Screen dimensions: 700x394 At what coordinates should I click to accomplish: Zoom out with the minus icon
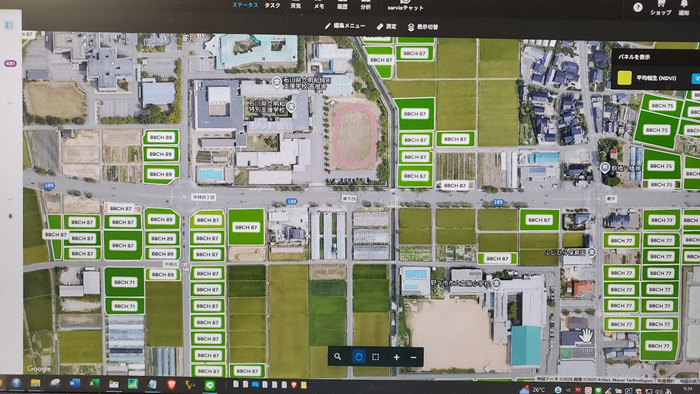(x=413, y=357)
